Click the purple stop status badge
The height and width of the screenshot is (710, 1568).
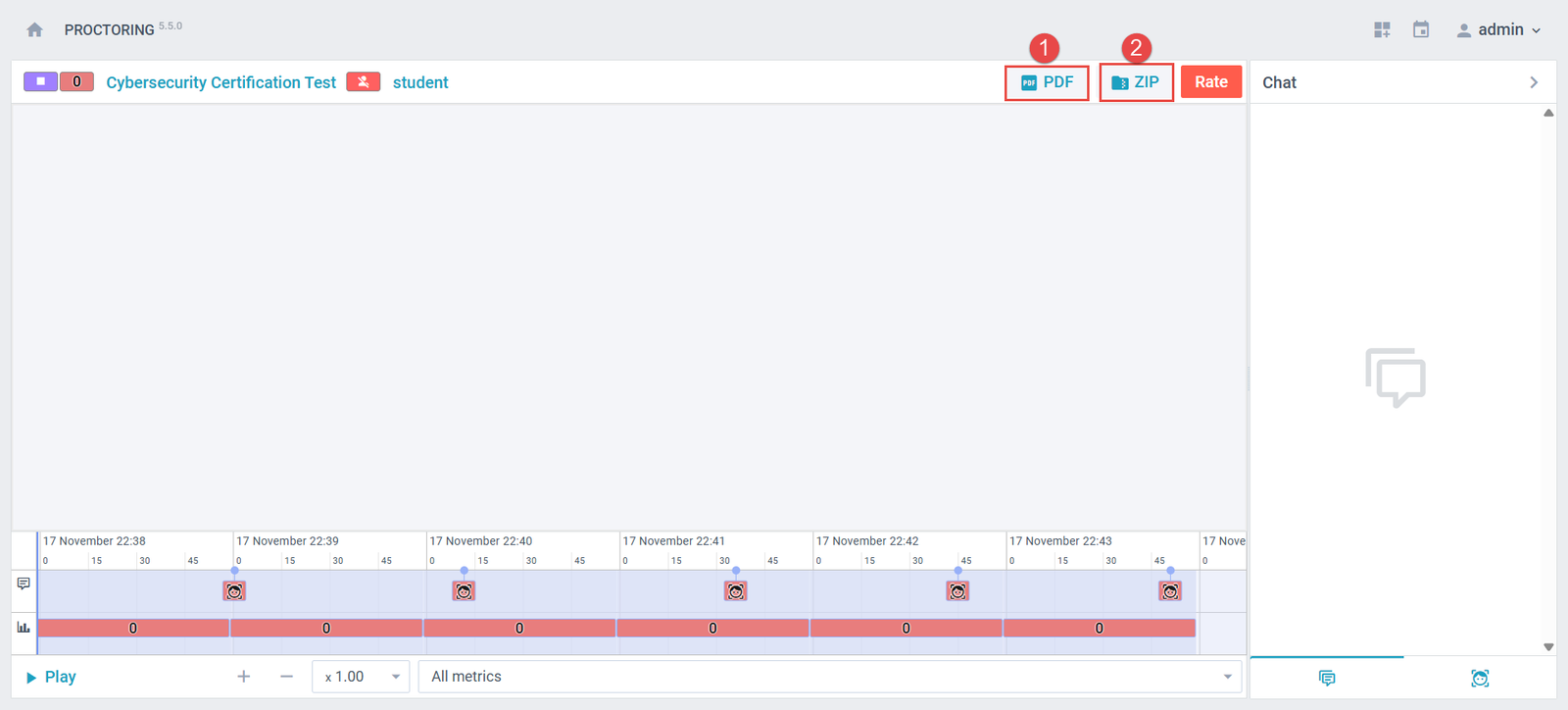(40, 81)
